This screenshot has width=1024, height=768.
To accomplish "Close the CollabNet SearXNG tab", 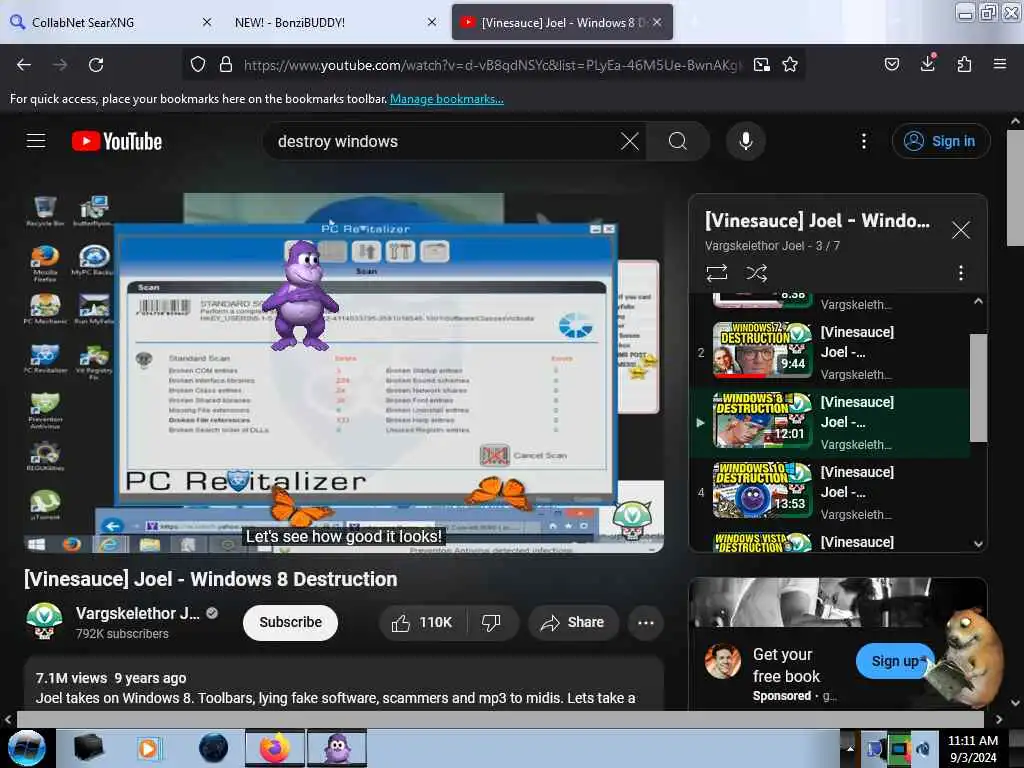I will tap(206, 22).
